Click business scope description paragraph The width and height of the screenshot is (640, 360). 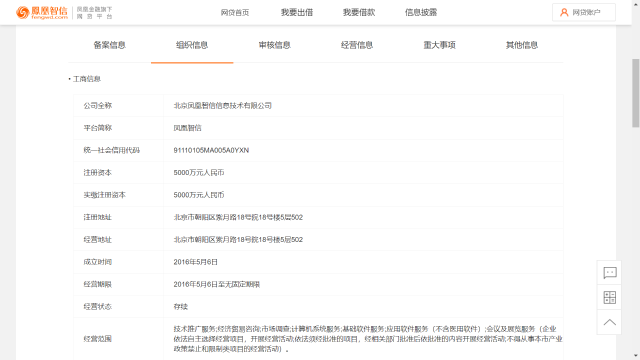coord(368,339)
